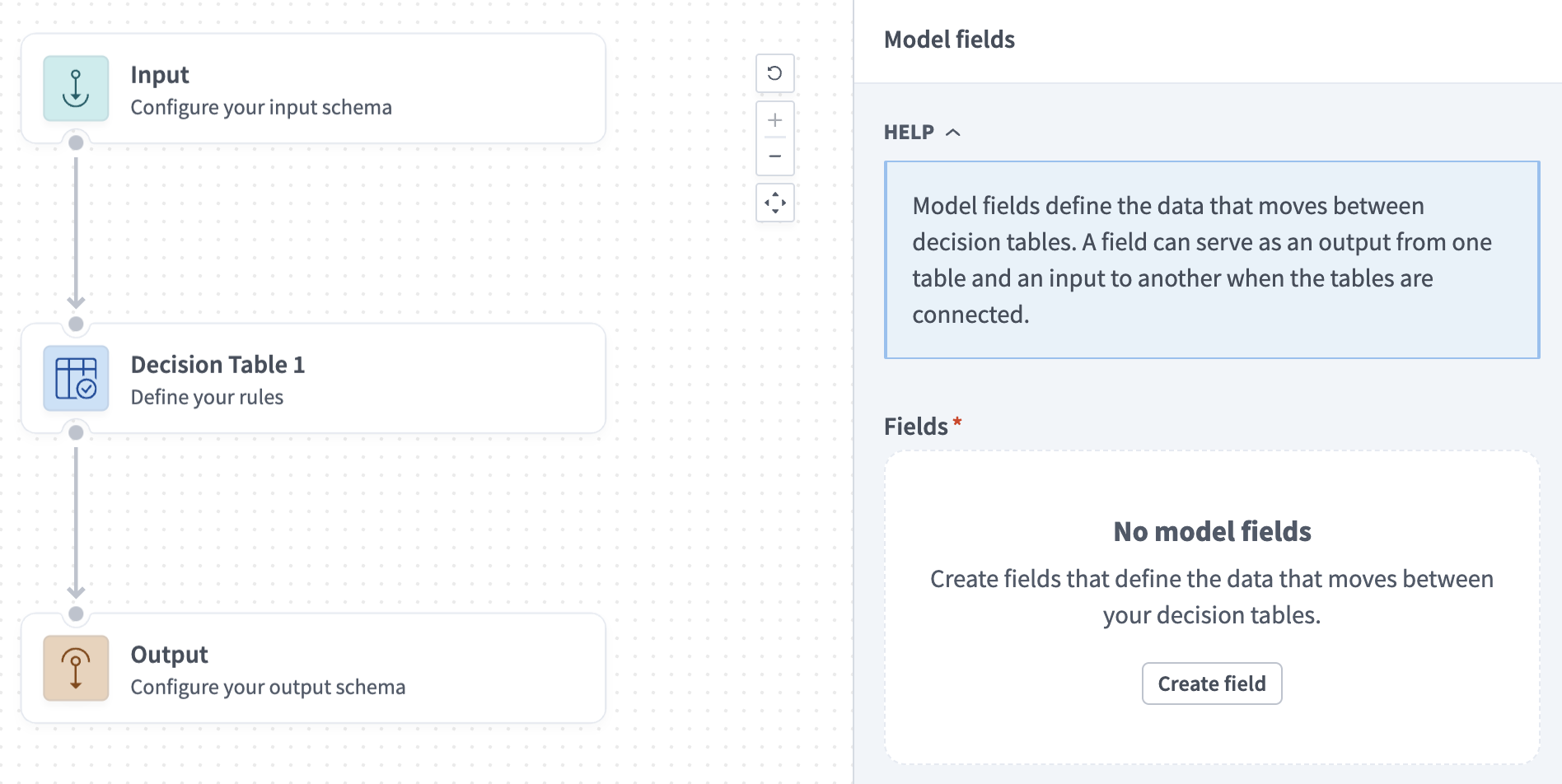Image resolution: width=1562 pixels, height=784 pixels.
Task: Click the Decision Table 1 grid icon
Action: pyautogui.click(x=75, y=378)
